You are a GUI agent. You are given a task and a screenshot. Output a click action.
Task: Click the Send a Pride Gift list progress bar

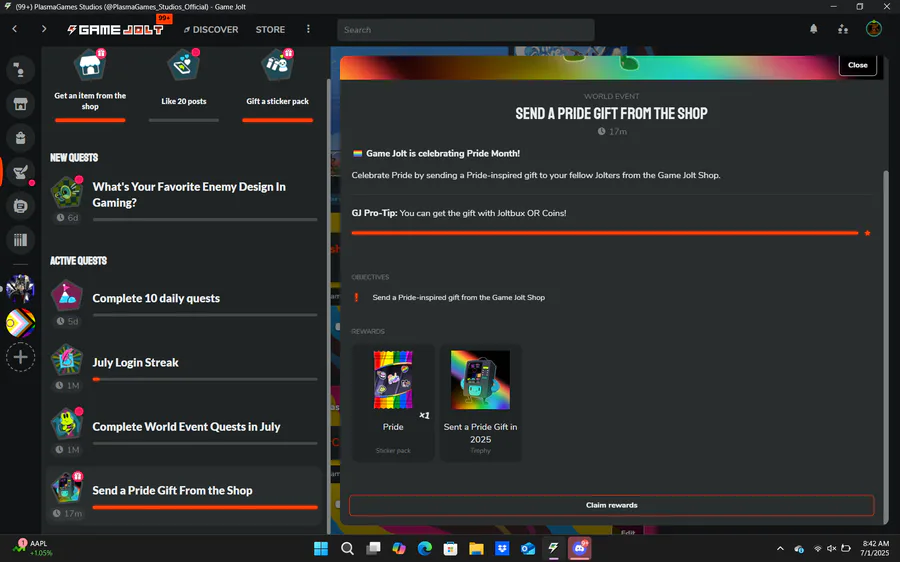[205, 507]
